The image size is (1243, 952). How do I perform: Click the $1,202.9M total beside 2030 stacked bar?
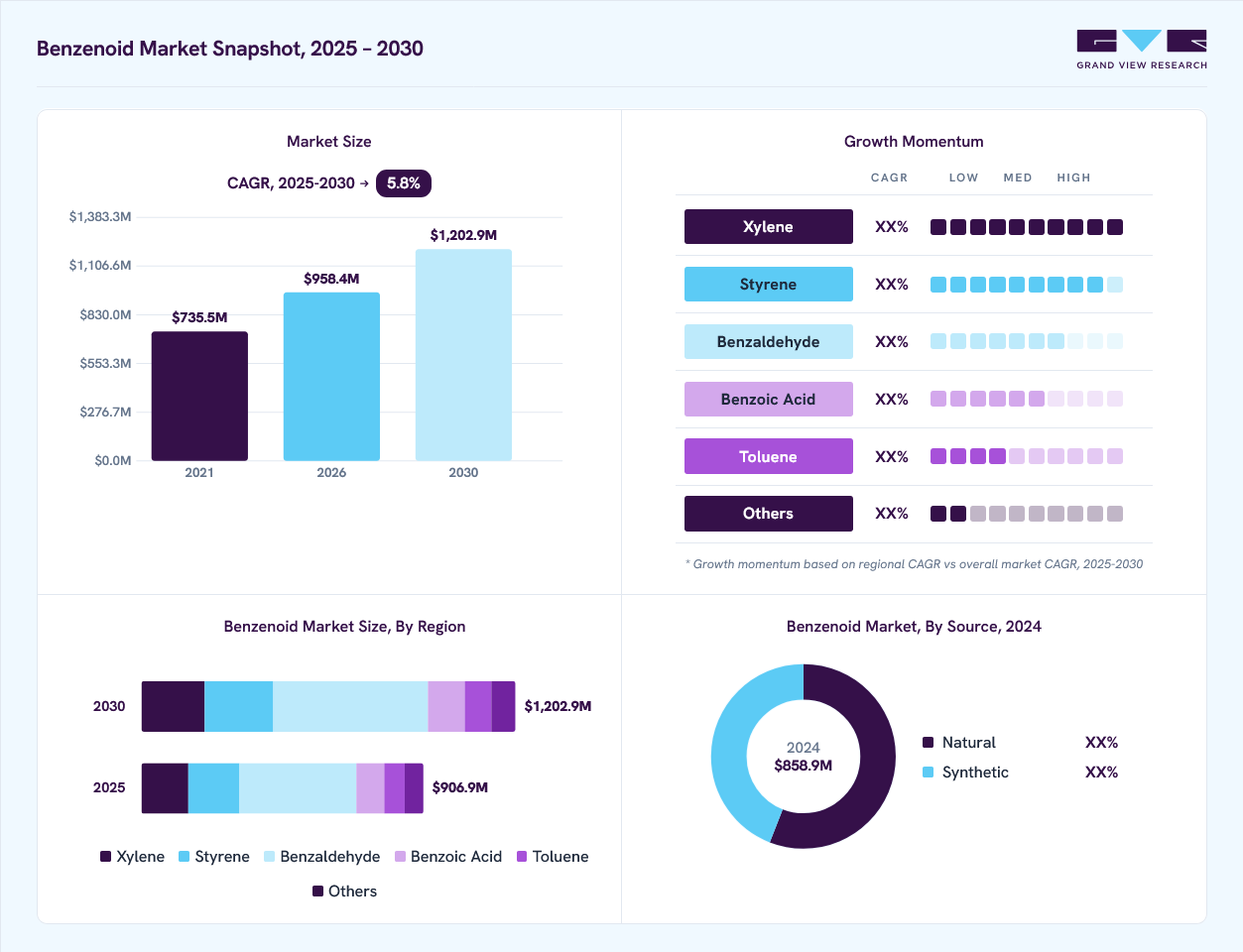[x=558, y=707]
